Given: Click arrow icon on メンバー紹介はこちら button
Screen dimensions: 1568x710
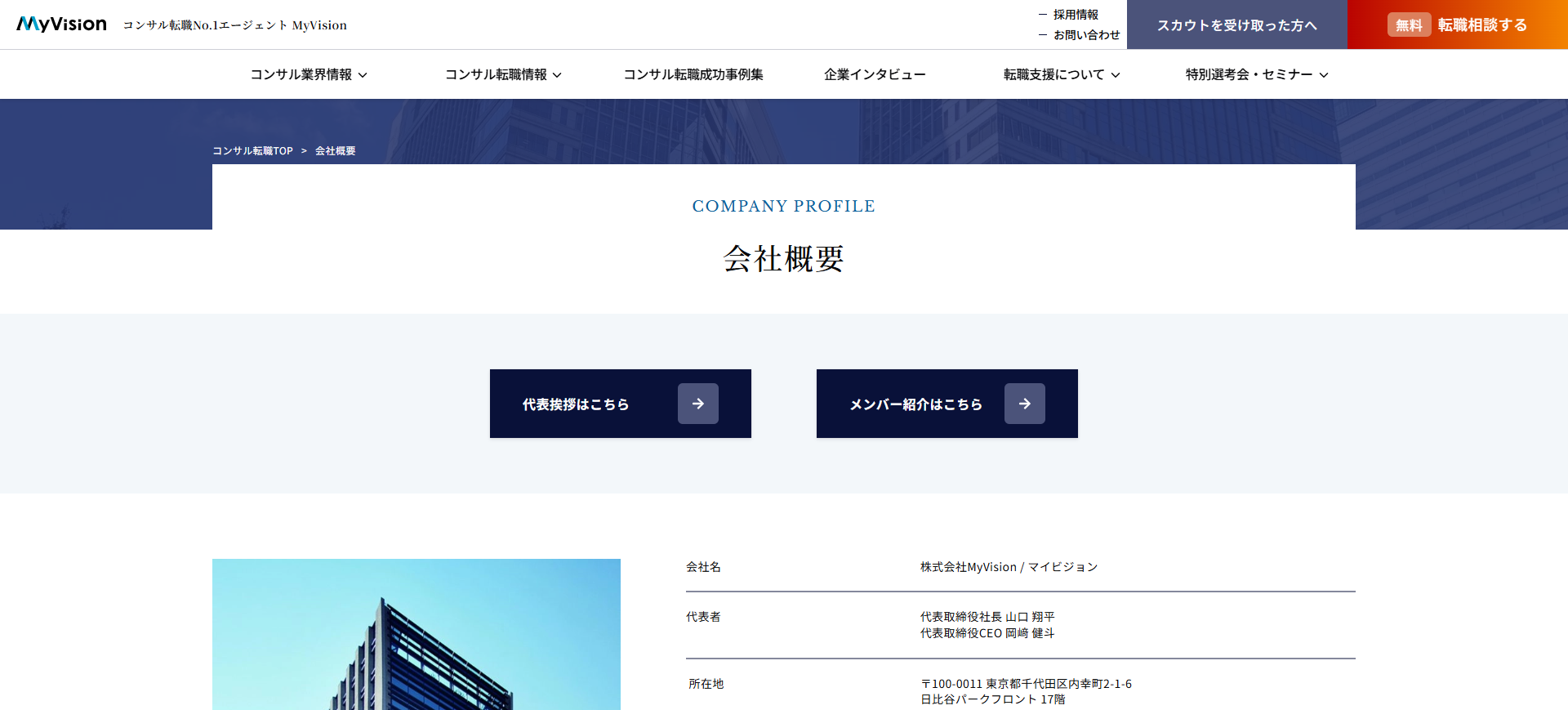Looking at the screenshot, I should coord(1025,404).
